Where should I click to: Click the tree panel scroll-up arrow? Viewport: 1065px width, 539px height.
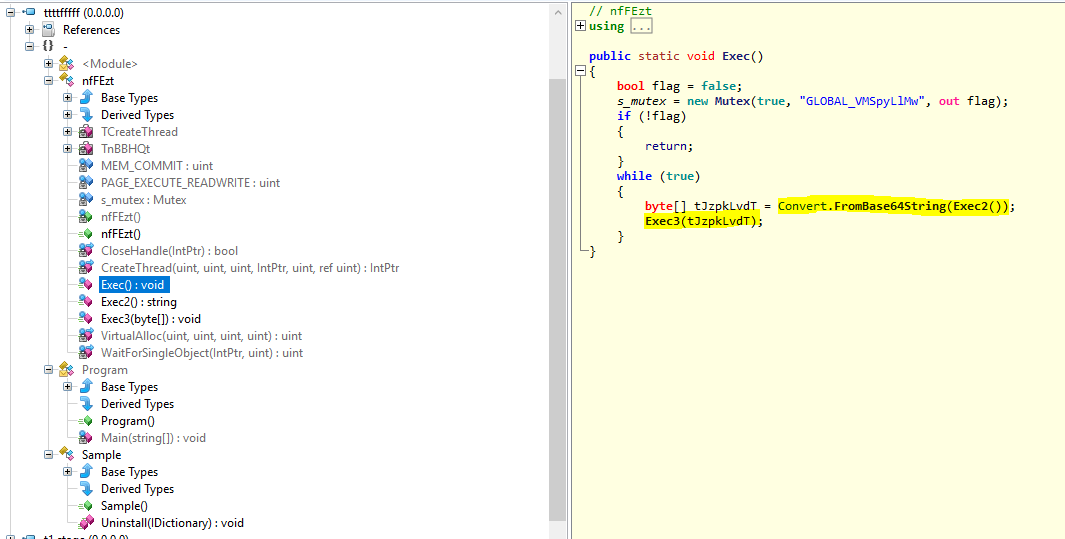coord(558,12)
